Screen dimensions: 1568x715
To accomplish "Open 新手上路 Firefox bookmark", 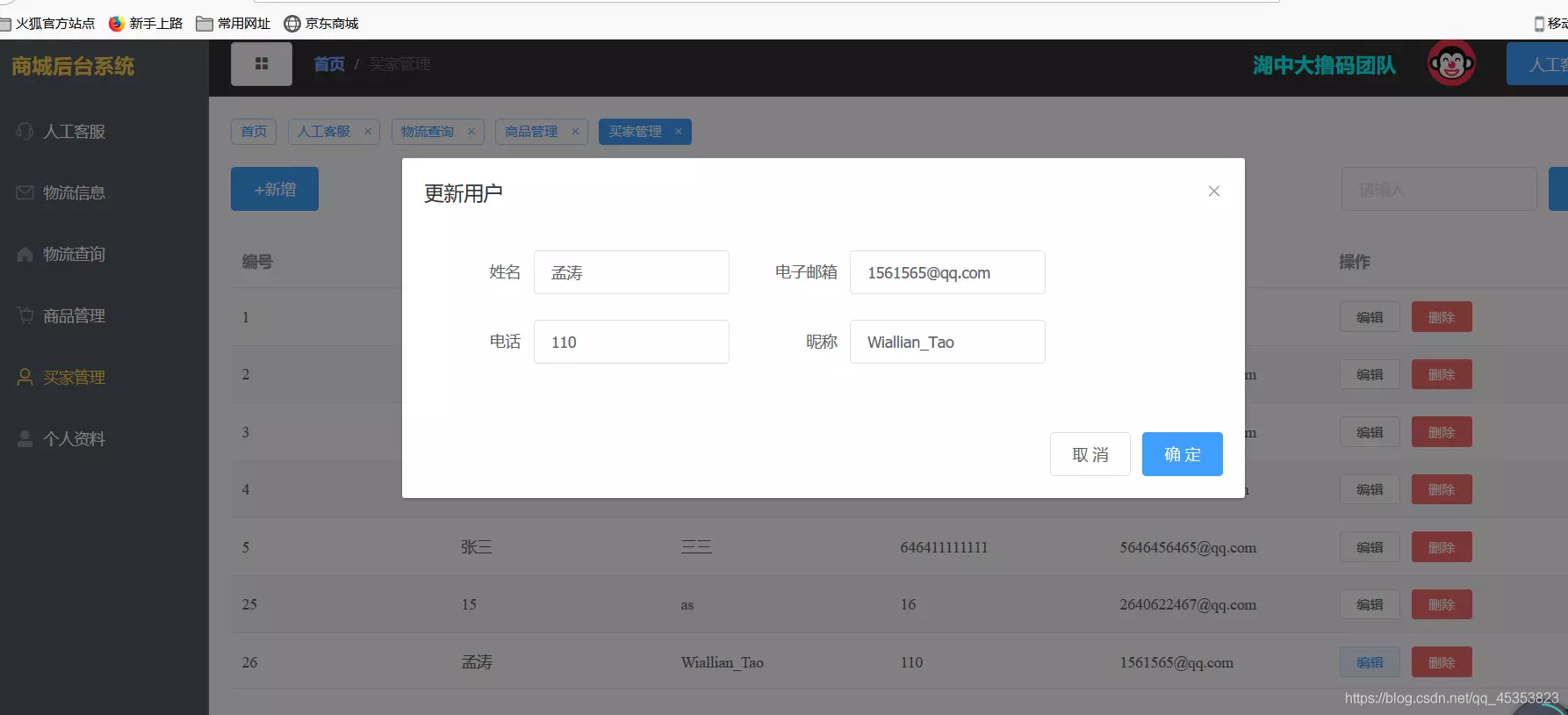I will [146, 24].
